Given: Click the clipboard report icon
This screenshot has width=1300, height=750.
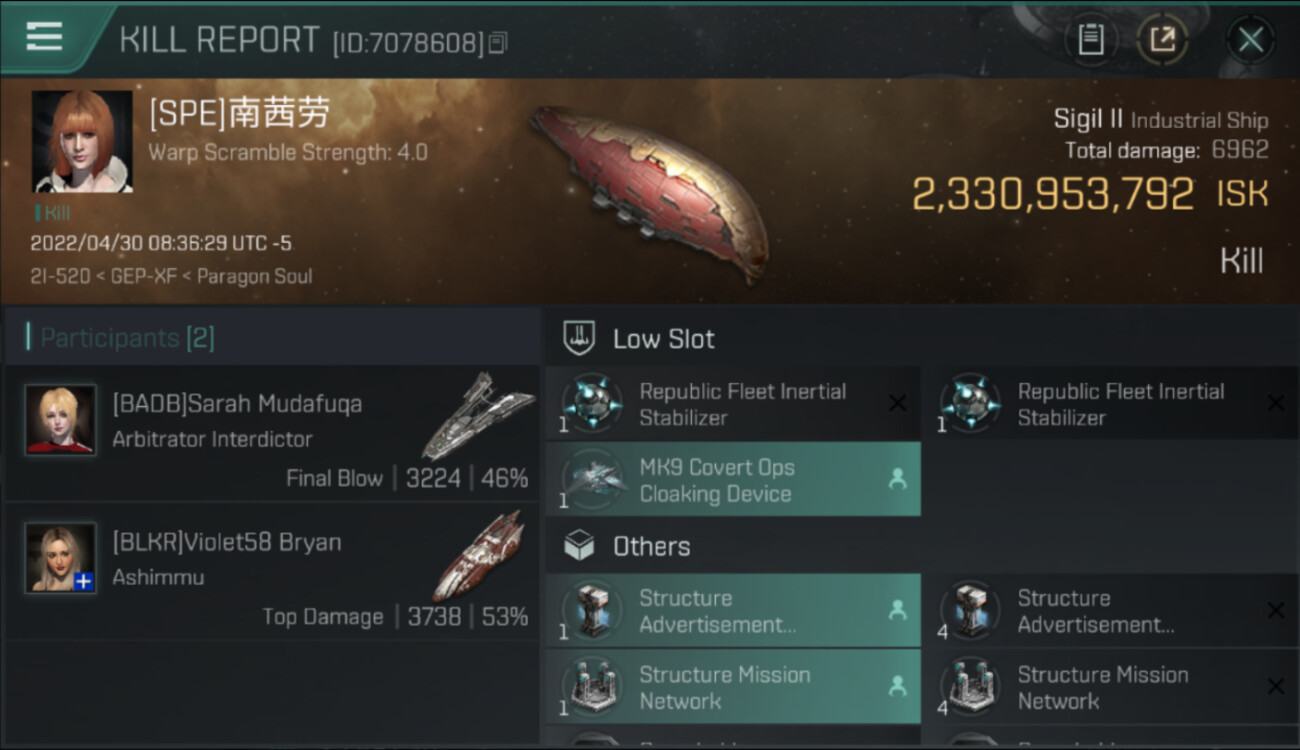Looking at the screenshot, I should click(1090, 40).
